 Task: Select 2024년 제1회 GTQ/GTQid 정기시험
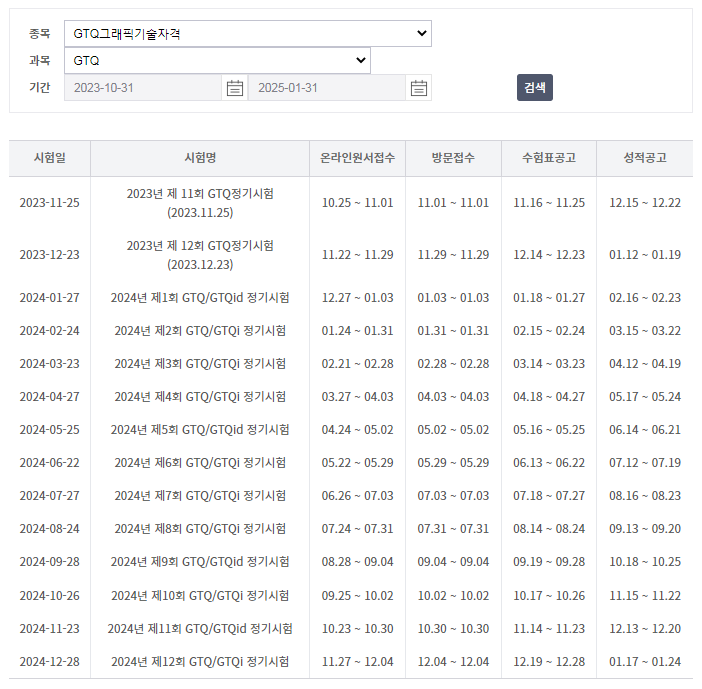(x=200, y=298)
